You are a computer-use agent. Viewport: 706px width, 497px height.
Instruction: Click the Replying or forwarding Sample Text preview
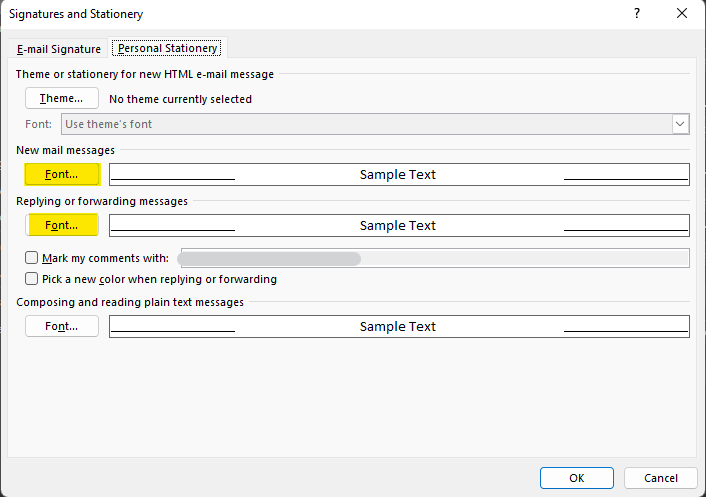(399, 225)
